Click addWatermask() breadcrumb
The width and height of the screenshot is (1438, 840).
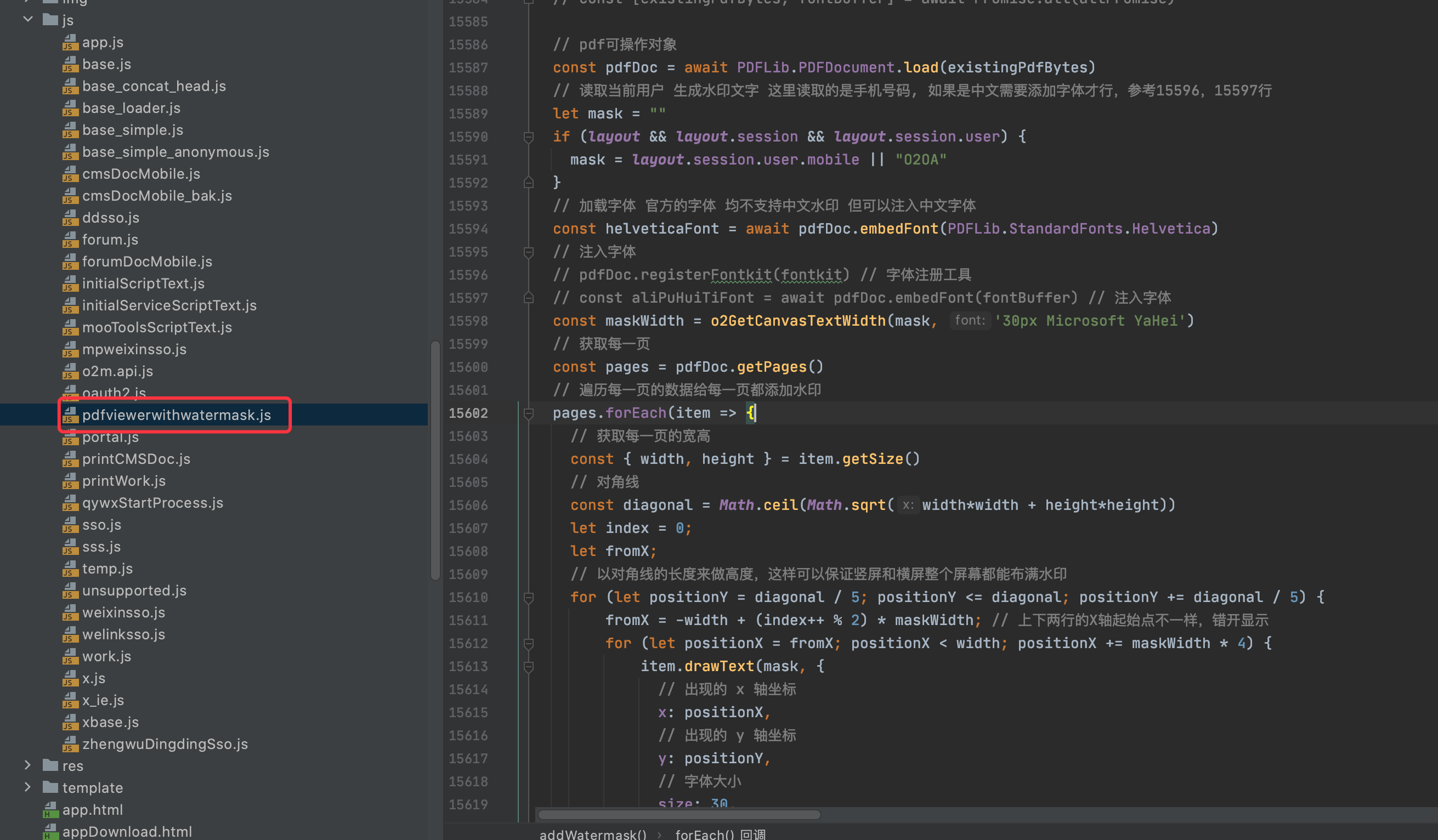(592, 834)
